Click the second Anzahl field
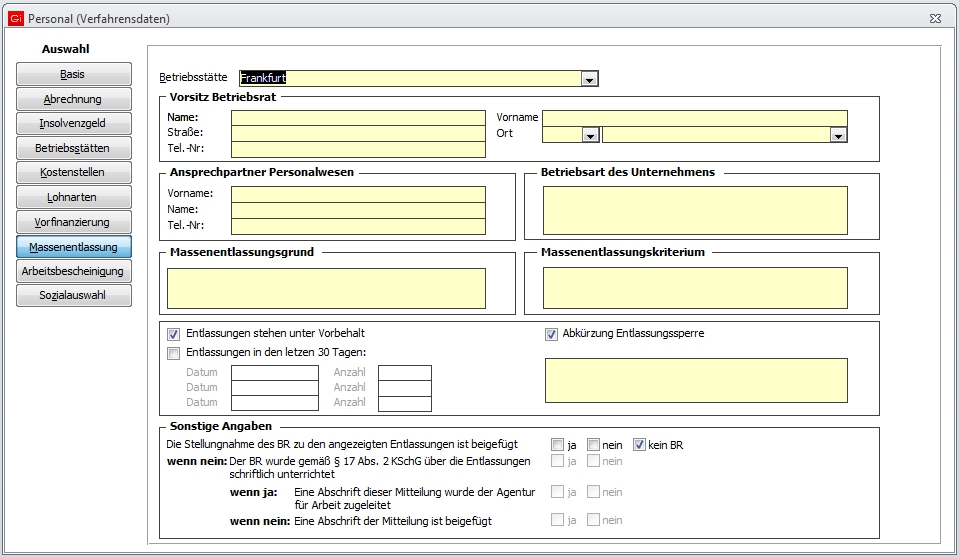 coord(405,388)
